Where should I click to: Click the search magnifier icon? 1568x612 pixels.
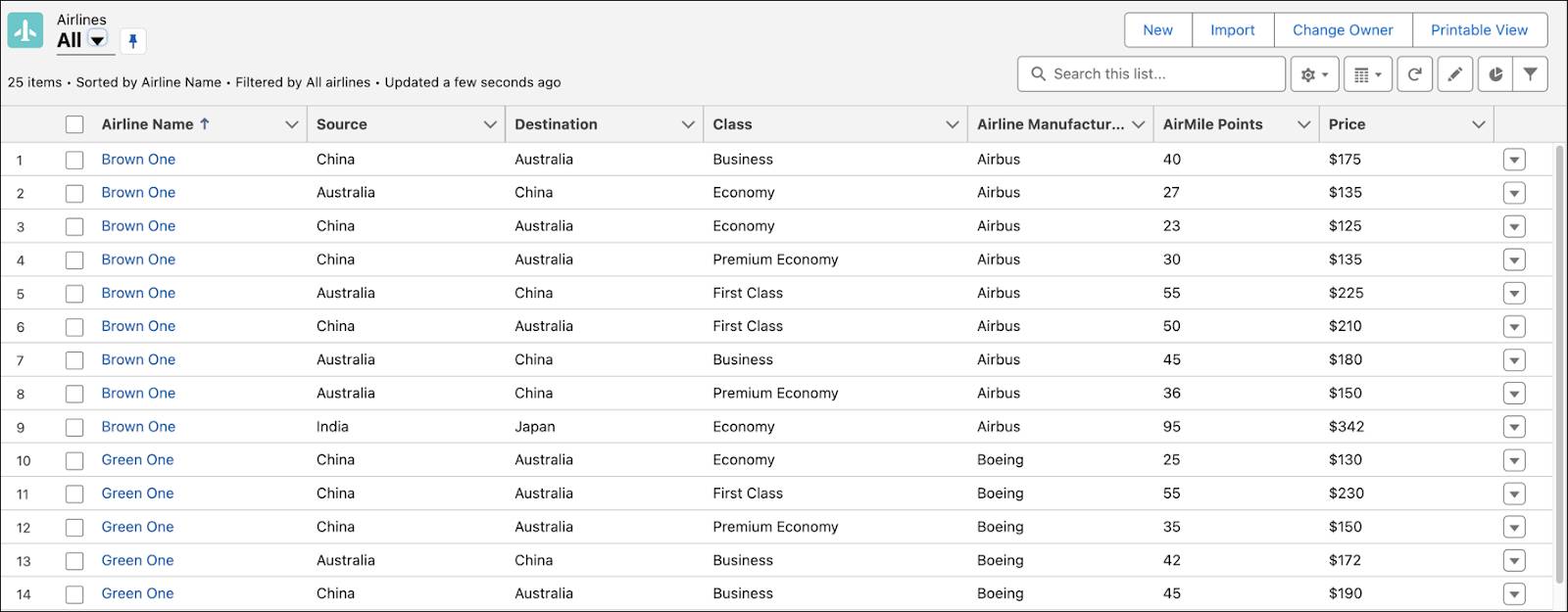click(1038, 73)
